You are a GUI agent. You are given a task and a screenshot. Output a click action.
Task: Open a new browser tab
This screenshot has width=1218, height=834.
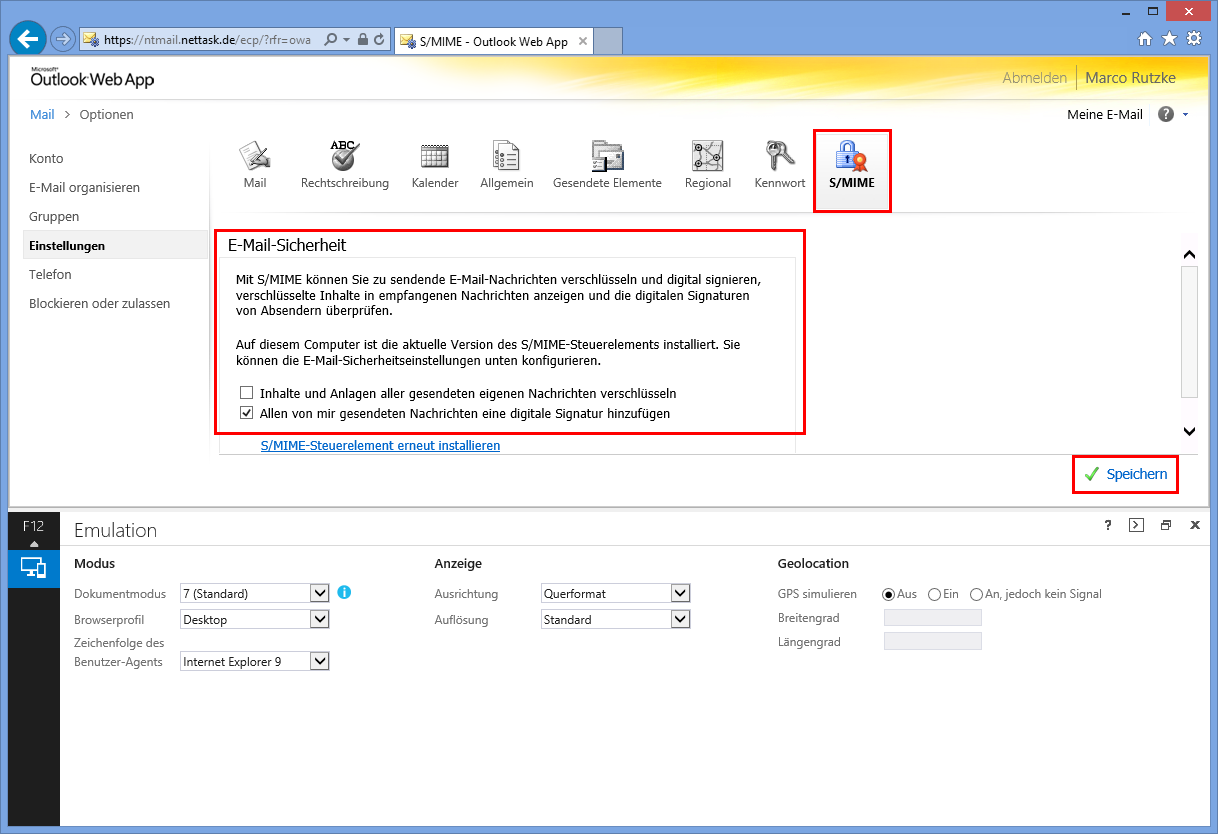[609, 41]
